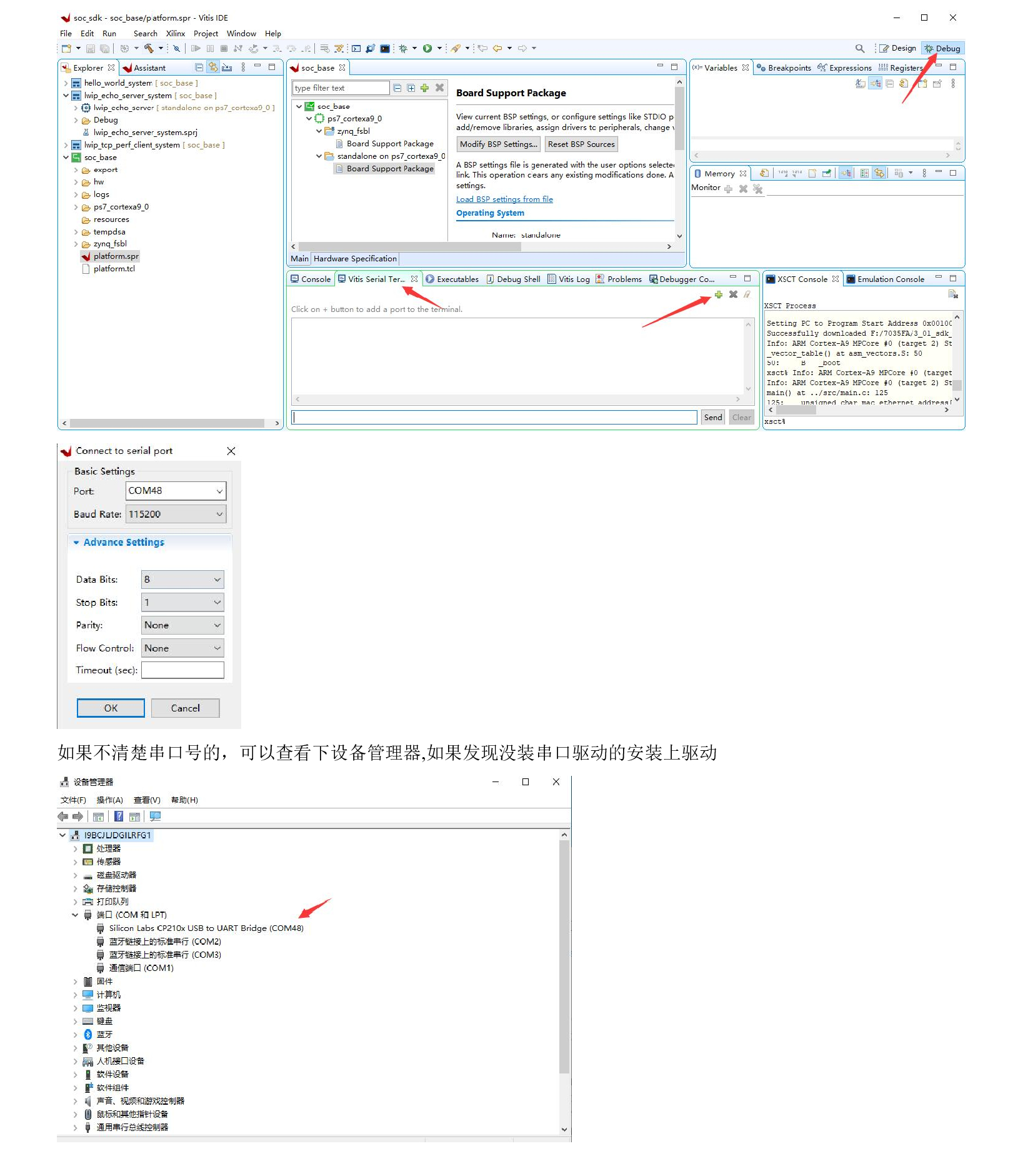Image resolution: width=1028 pixels, height=1176 pixels.
Task: Click the help icon in Device Manager toolbar
Action: tap(119, 817)
